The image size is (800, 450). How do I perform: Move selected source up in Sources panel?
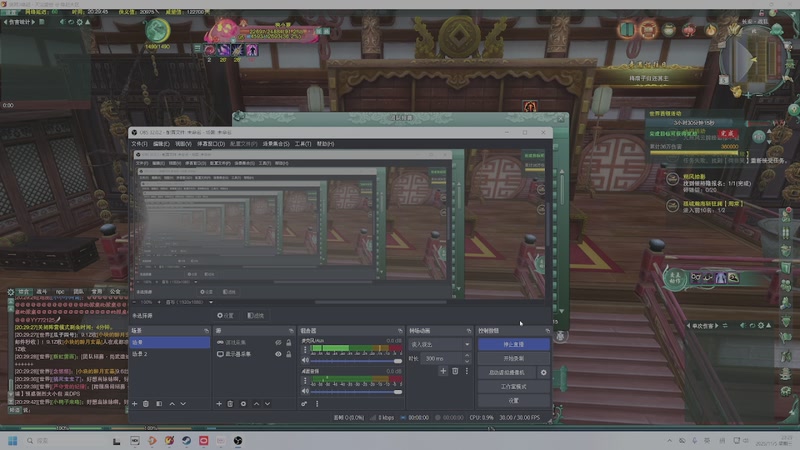[256, 404]
